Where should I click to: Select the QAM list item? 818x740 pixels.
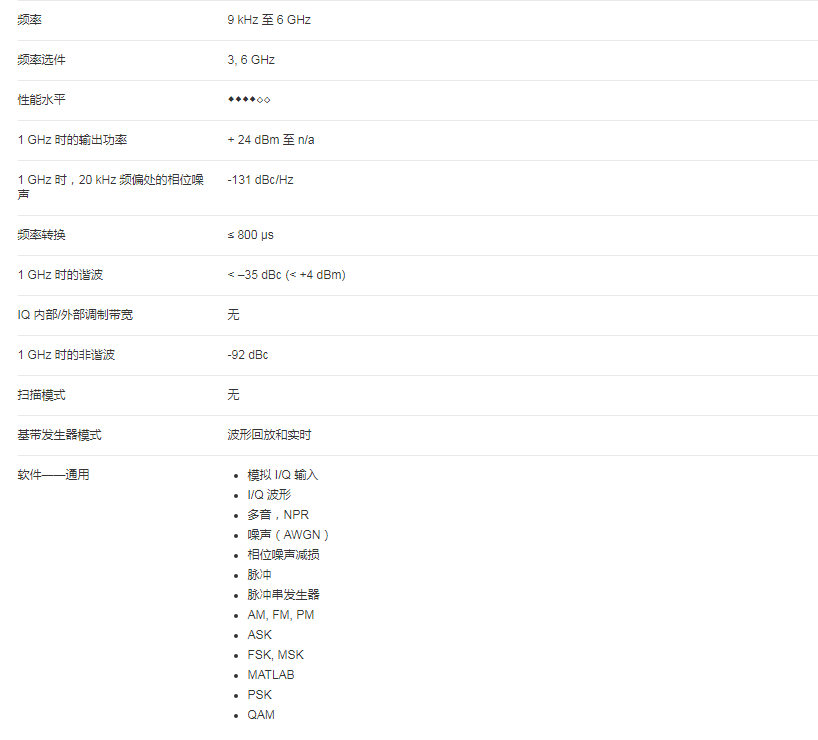pyautogui.click(x=261, y=715)
